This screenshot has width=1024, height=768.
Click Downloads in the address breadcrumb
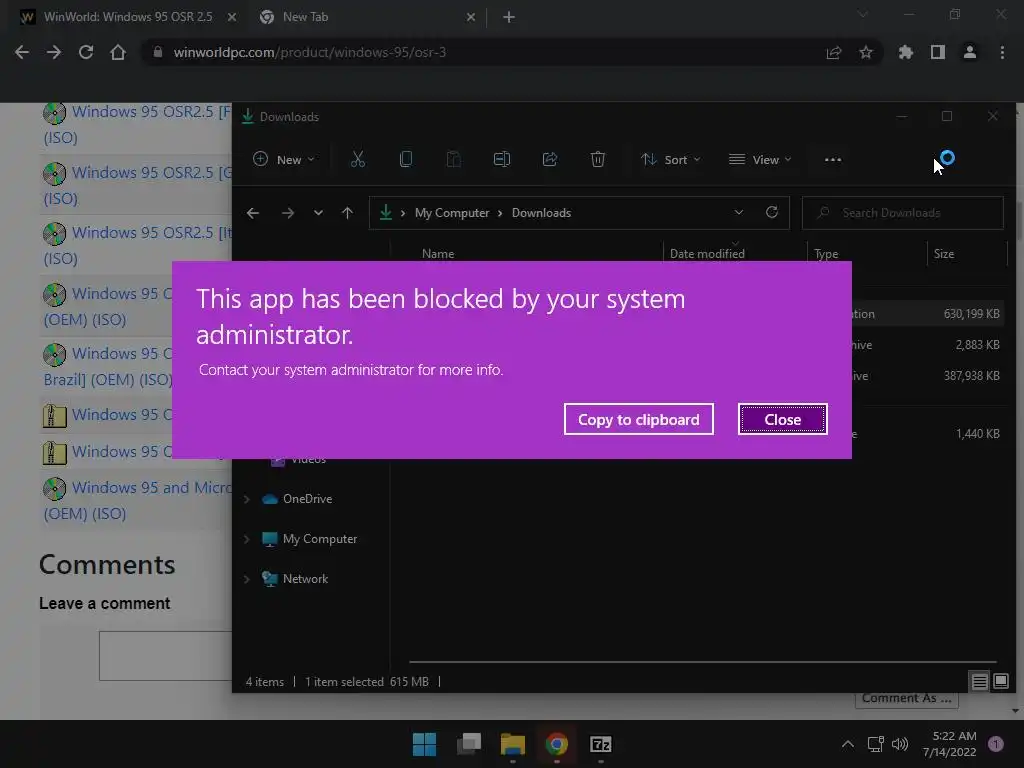click(541, 213)
